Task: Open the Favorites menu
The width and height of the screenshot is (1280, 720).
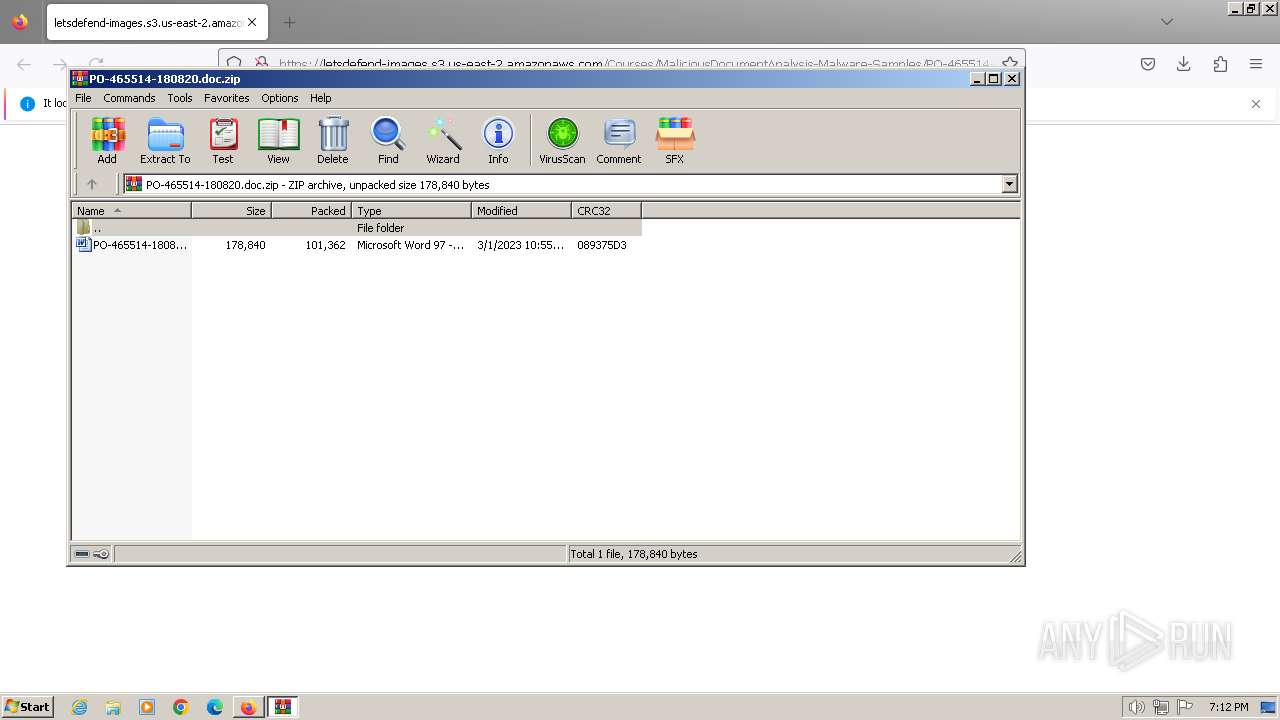Action: (x=227, y=98)
